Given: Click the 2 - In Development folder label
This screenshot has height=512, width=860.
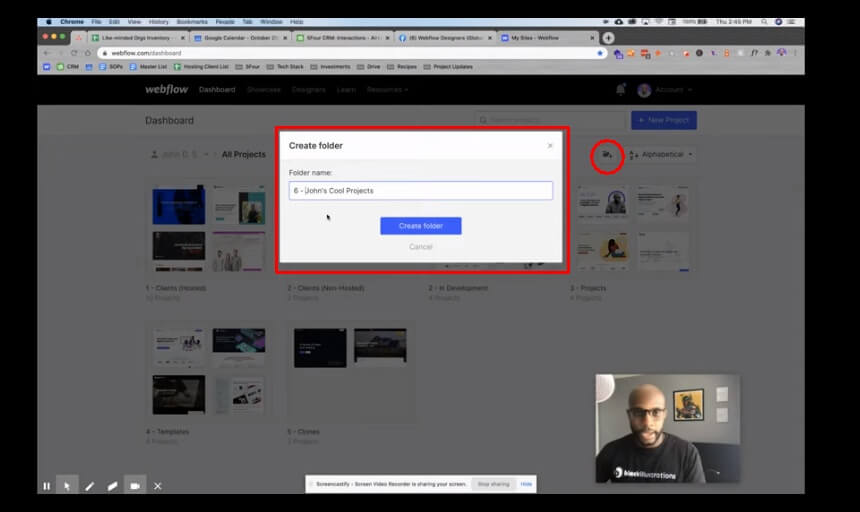Looking at the screenshot, I should click(x=458, y=288).
